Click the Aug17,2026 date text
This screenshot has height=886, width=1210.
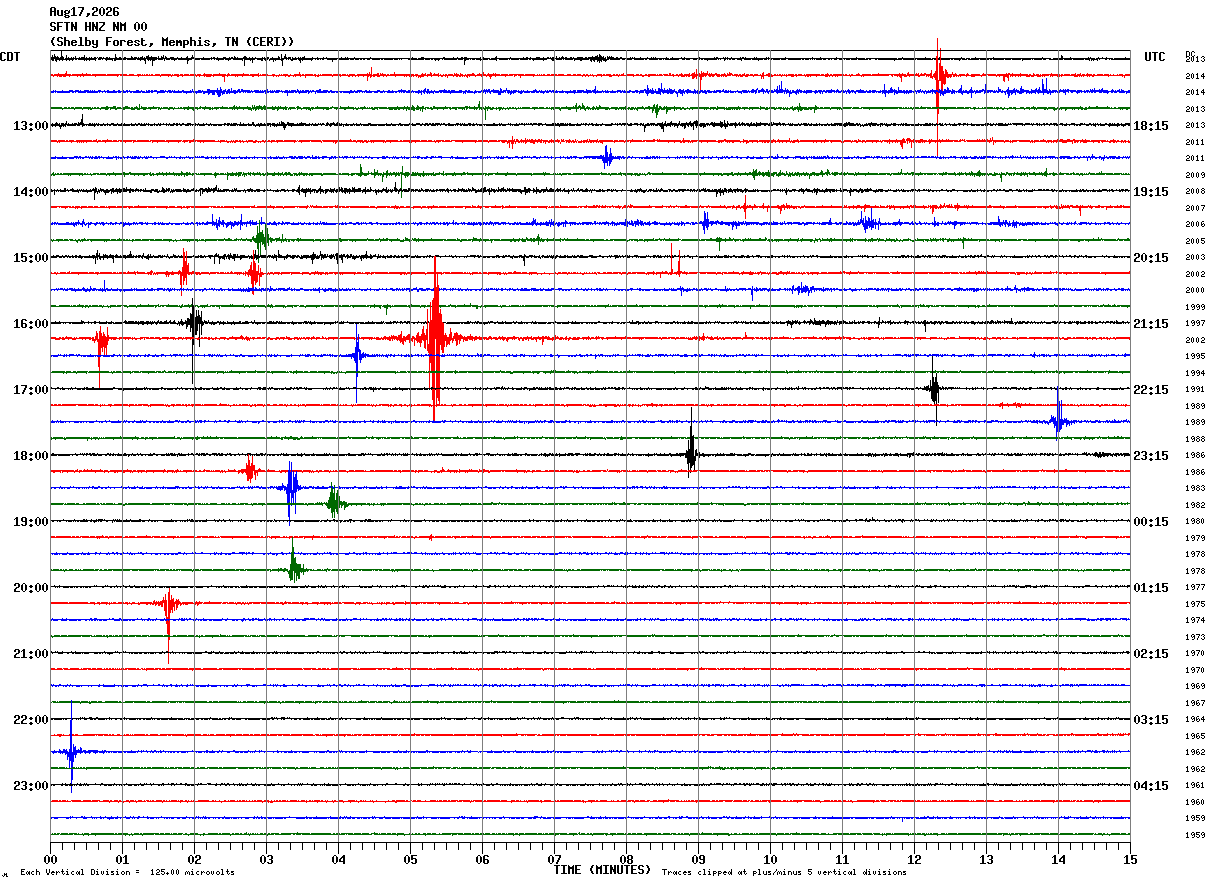pyautogui.click(x=84, y=12)
